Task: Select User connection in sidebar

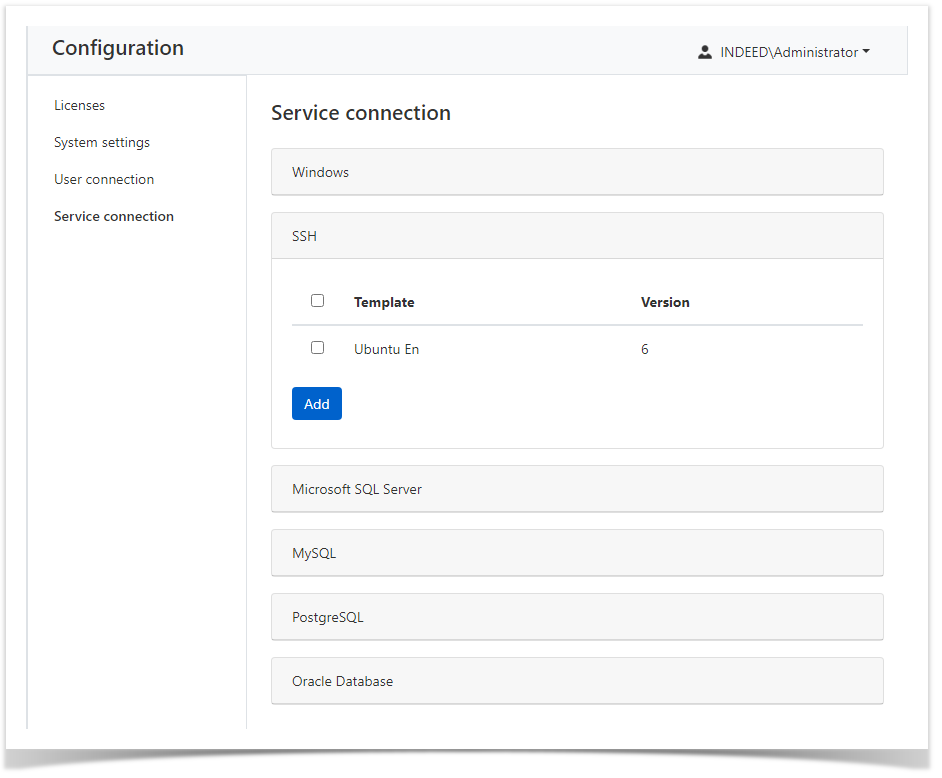Action: (104, 179)
